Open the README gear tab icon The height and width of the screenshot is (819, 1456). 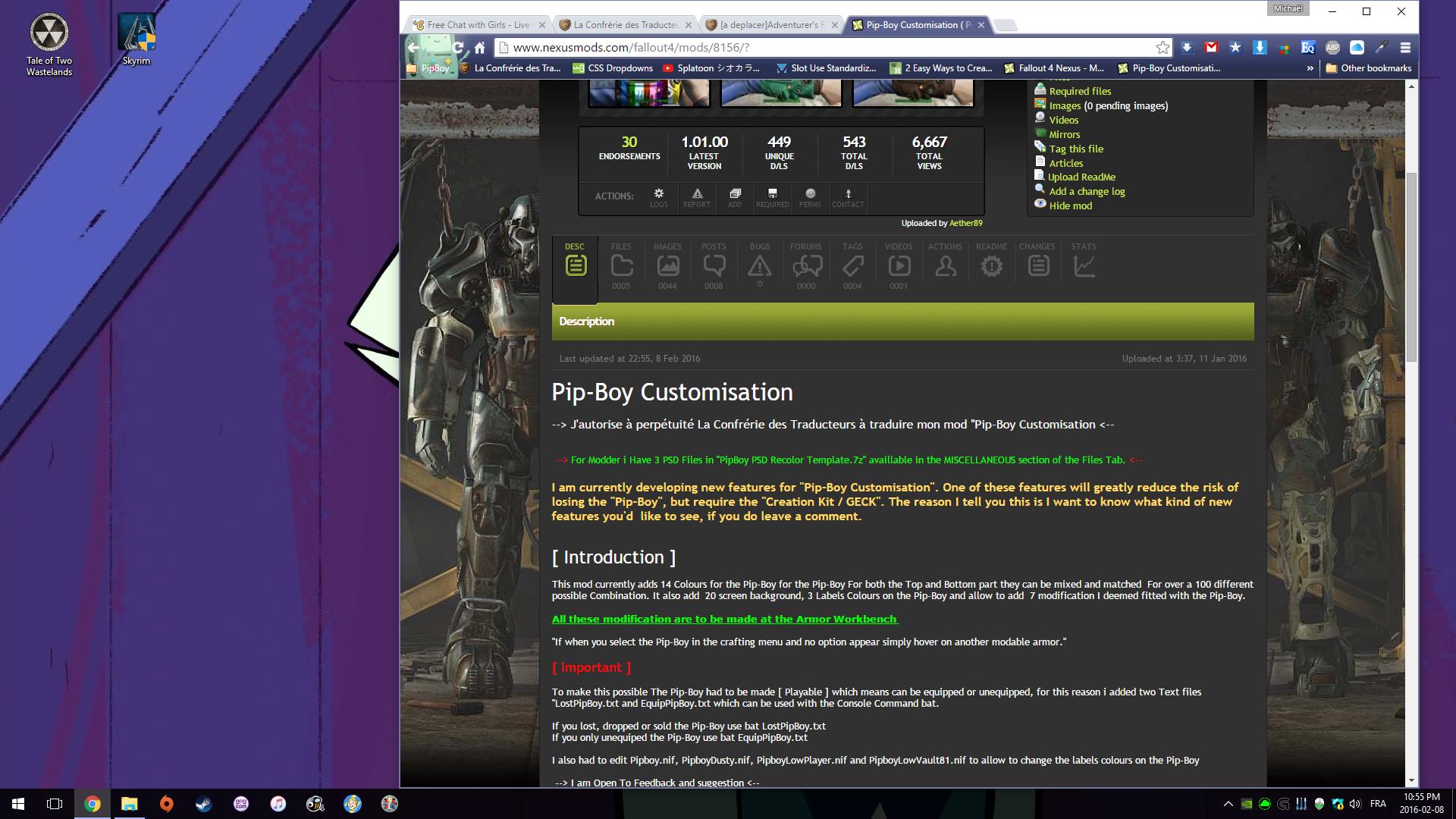pyautogui.click(x=991, y=266)
